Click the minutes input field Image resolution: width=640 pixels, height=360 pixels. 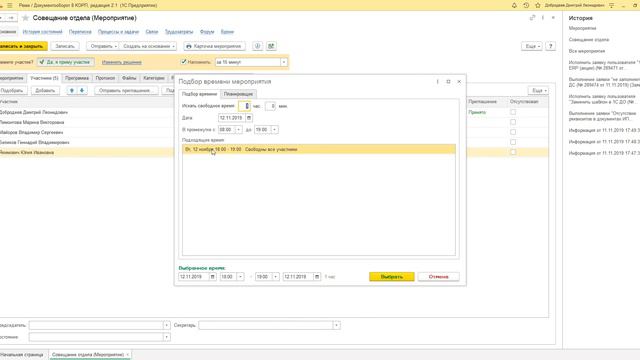coord(271,106)
